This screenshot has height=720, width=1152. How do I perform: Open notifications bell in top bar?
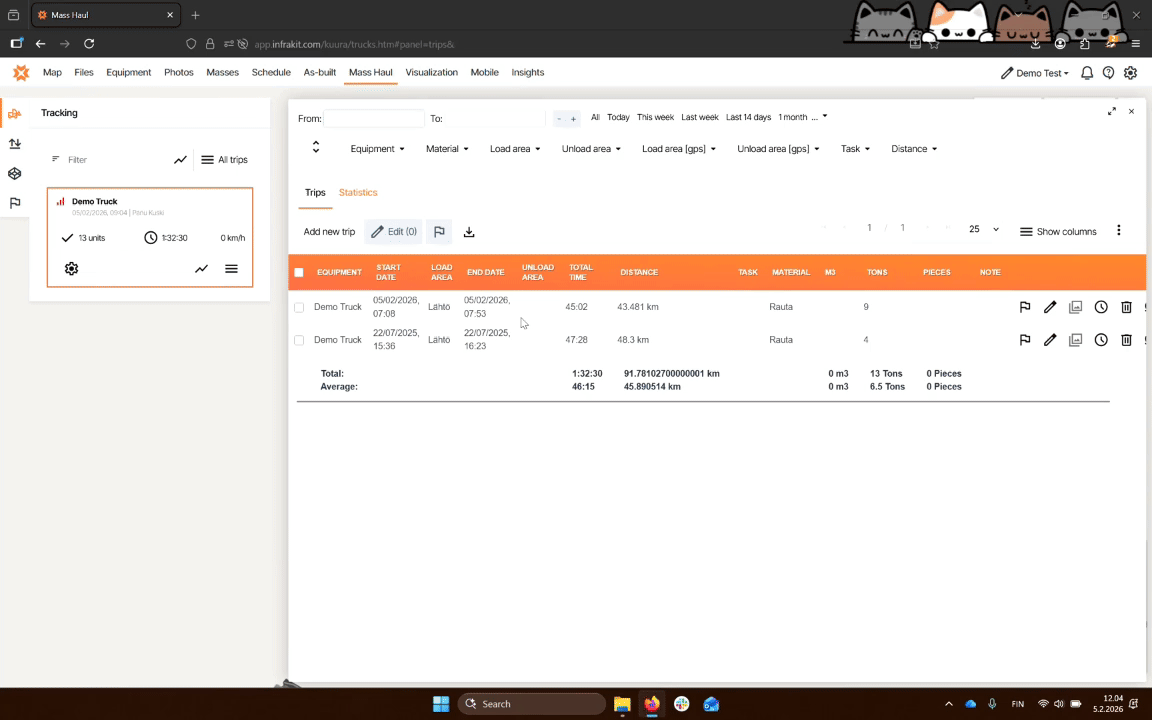pyautogui.click(x=1087, y=73)
